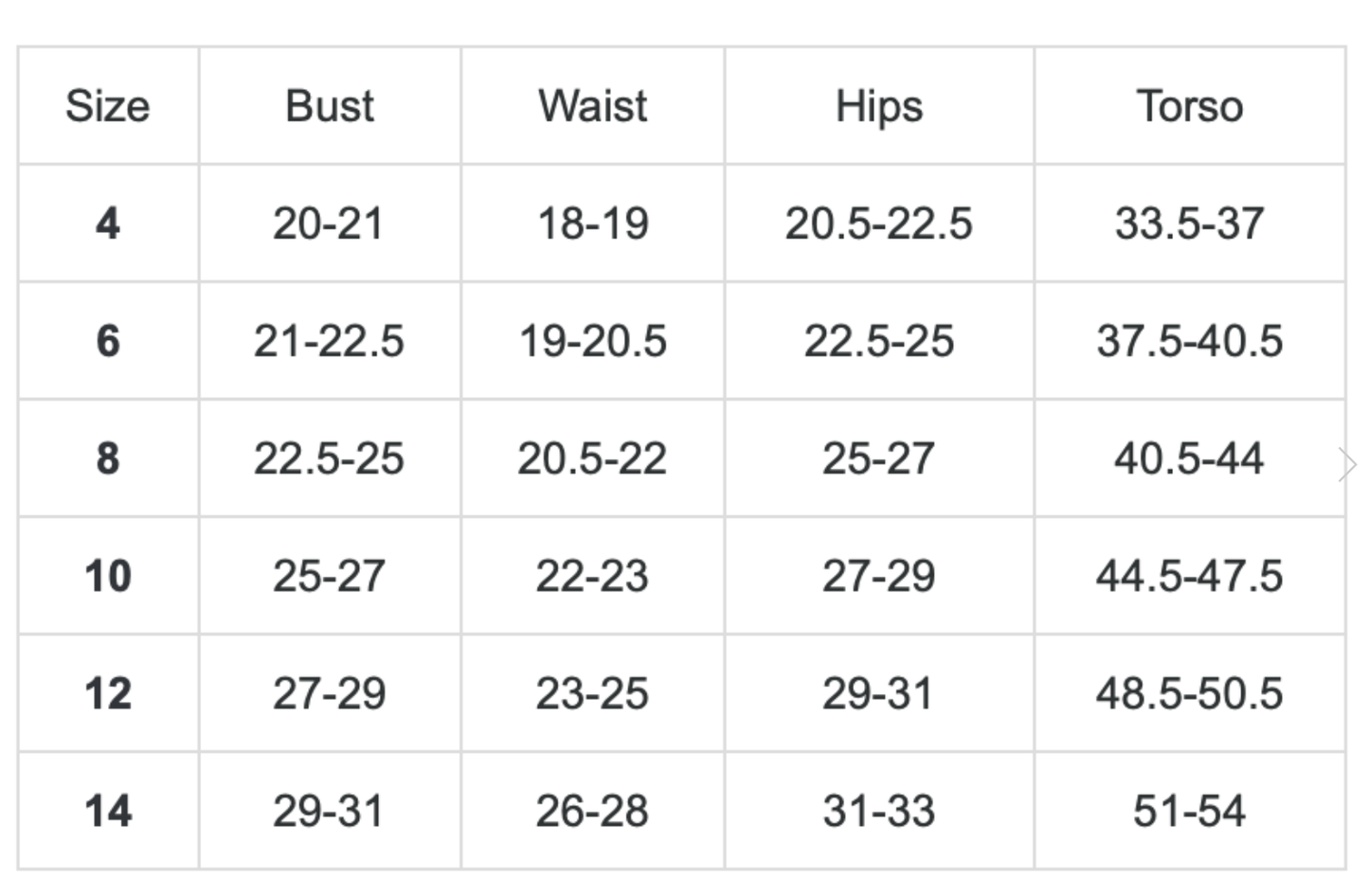Screen dimensions: 1369x896
Task: Select the 40.5-44 torso cell
Action: (x=1189, y=458)
